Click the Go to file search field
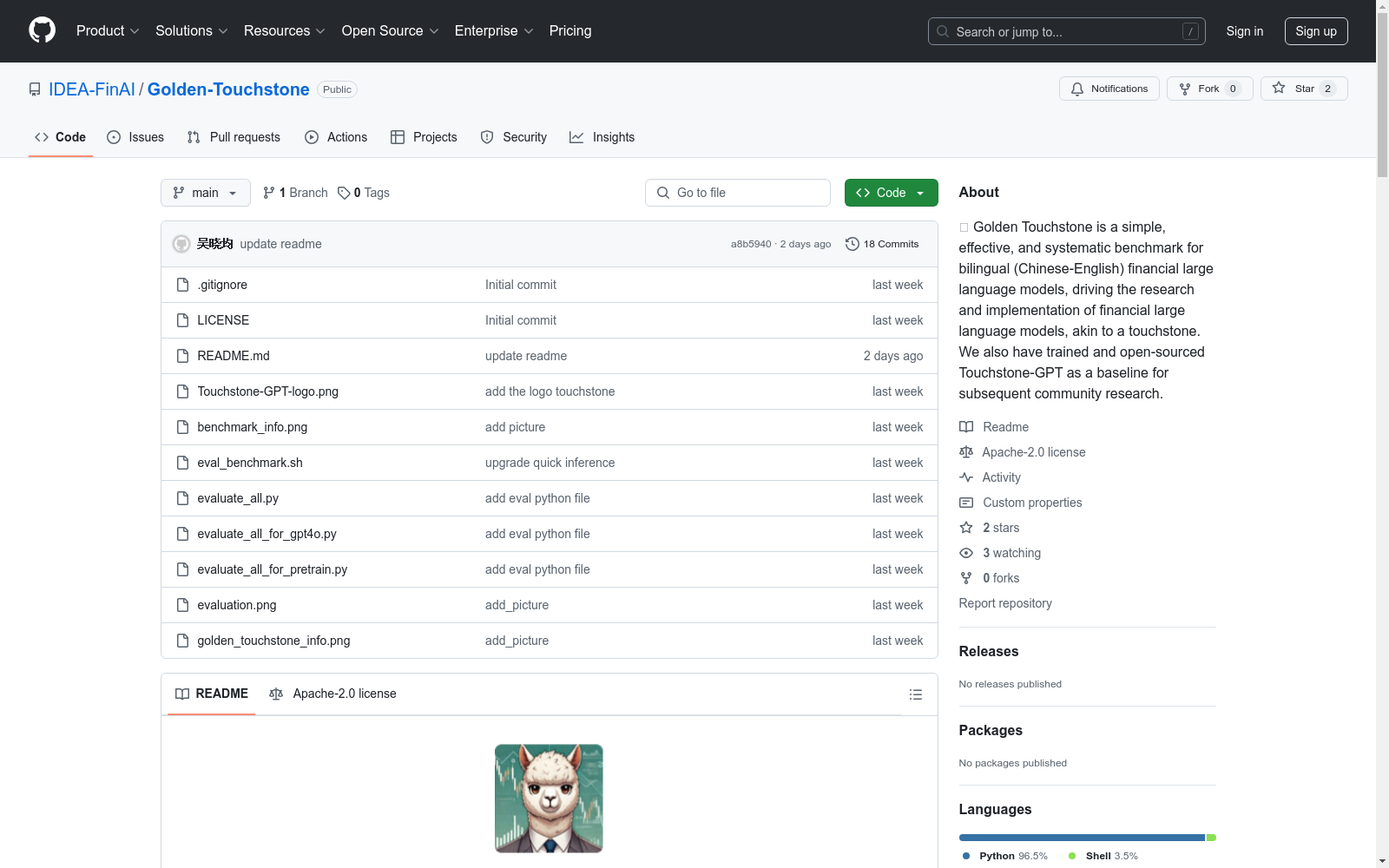The image size is (1389, 868). [x=738, y=193]
